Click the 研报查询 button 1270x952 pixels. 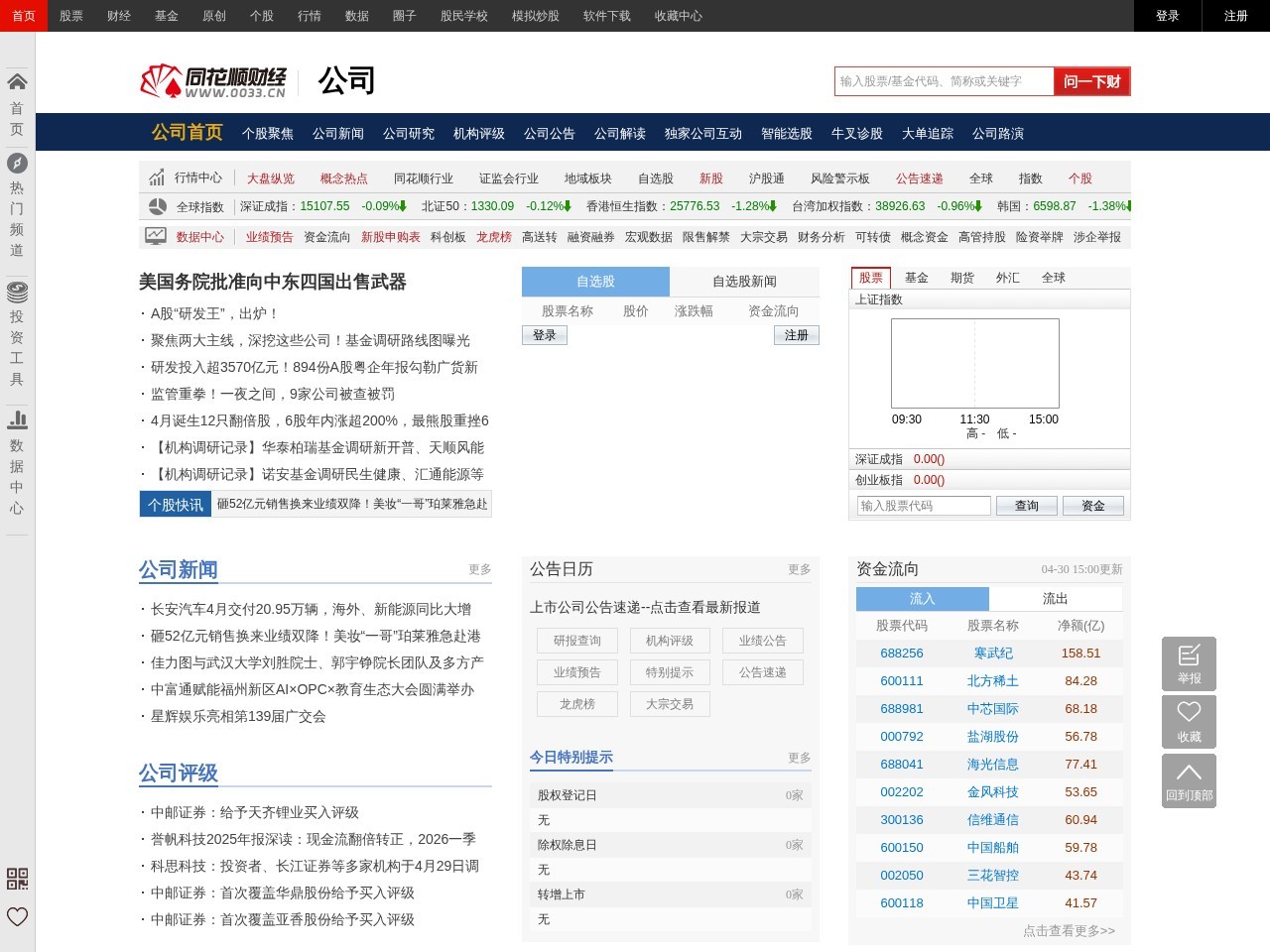pos(577,641)
